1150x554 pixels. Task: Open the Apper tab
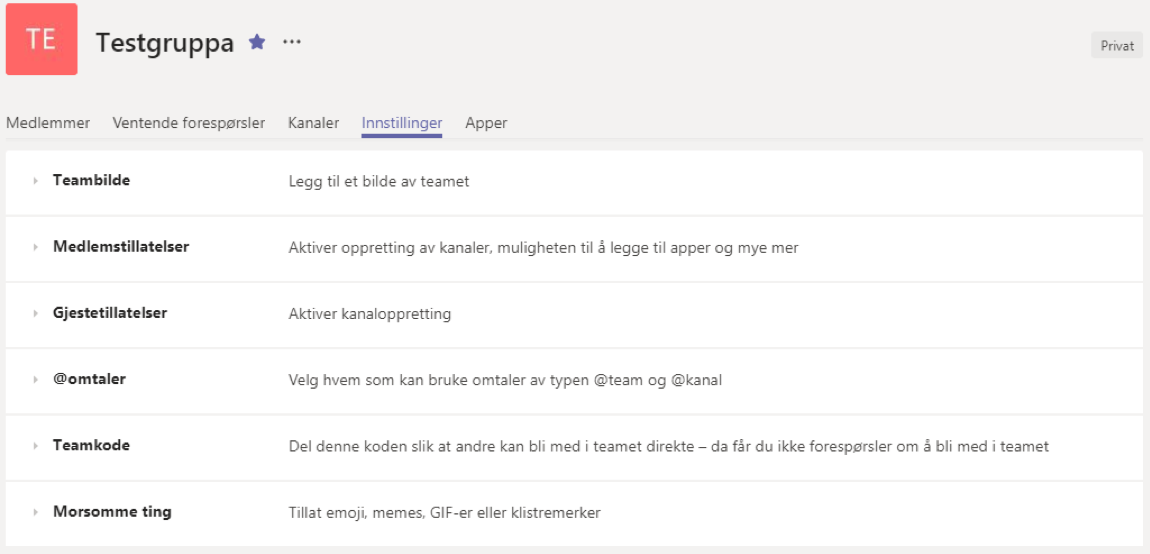pos(486,123)
